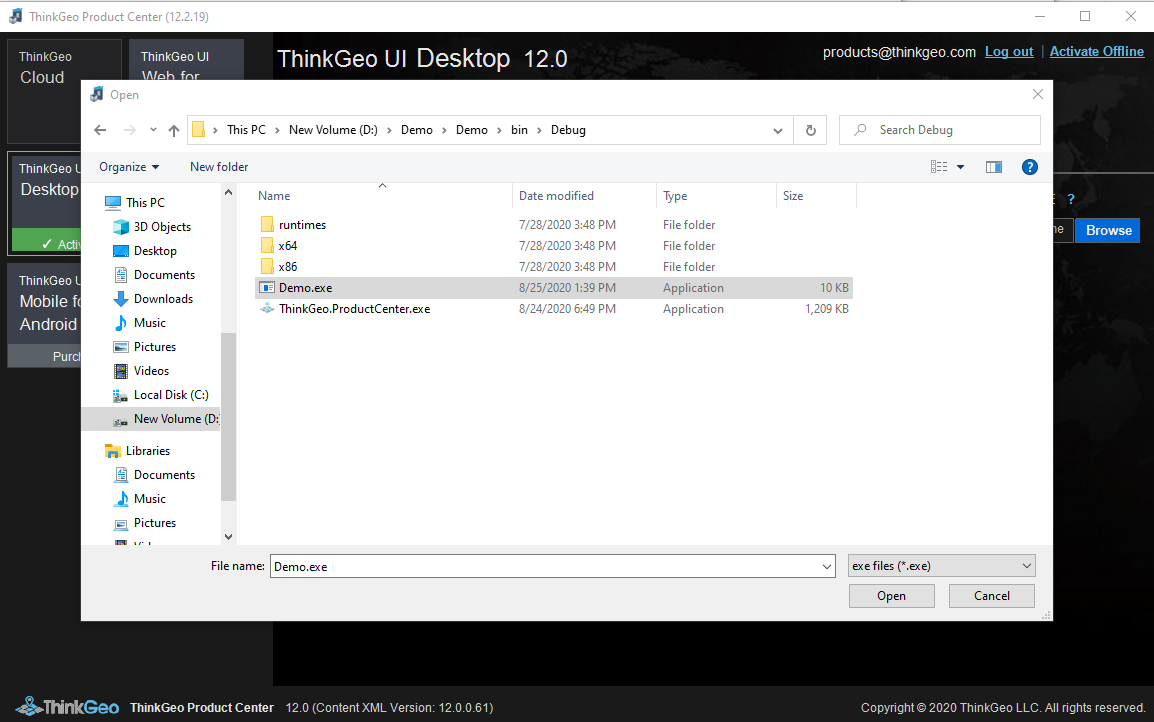Open the Recent locations dropdown chevron
This screenshot has width=1154, height=722.
click(153, 130)
